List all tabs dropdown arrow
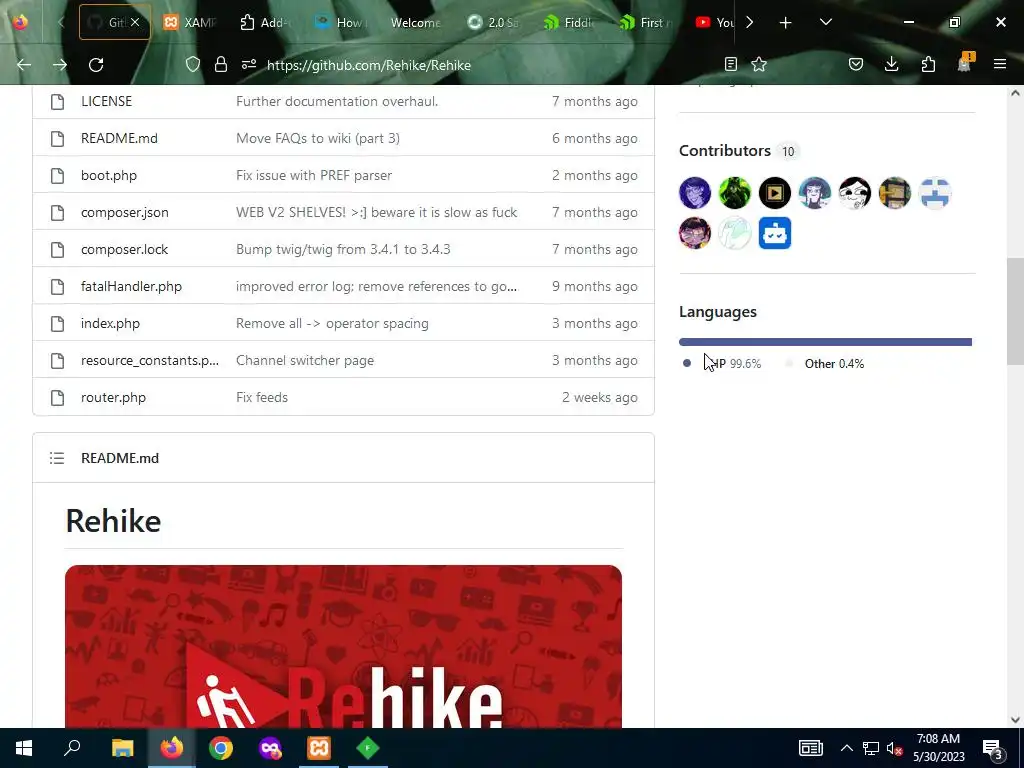The height and width of the screenshot is (768, 1024). click(x=825, y=22)
